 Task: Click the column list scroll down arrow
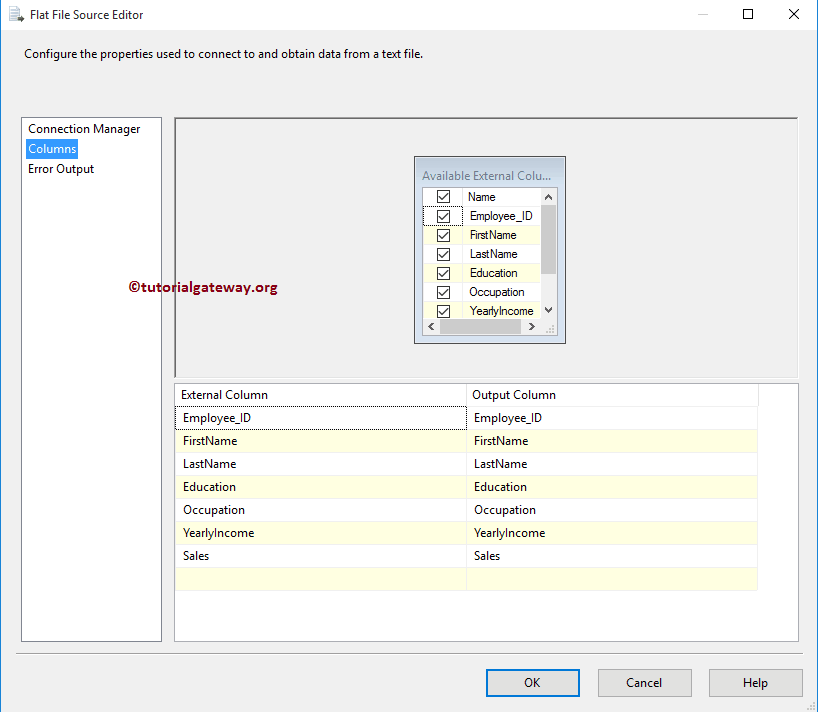(x=548, y=310)
